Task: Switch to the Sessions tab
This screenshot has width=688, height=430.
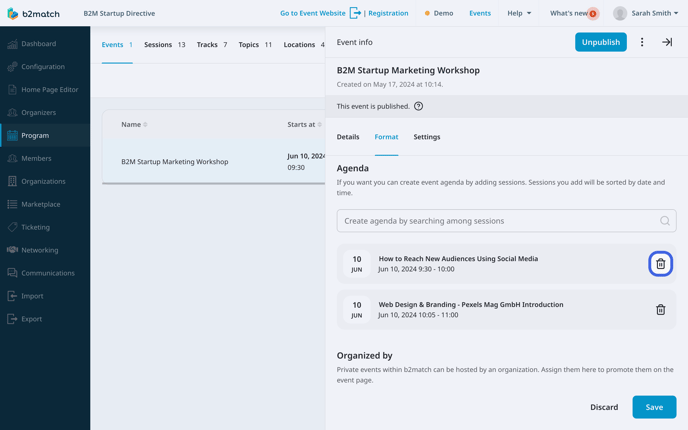Action: tap(165, 45)
